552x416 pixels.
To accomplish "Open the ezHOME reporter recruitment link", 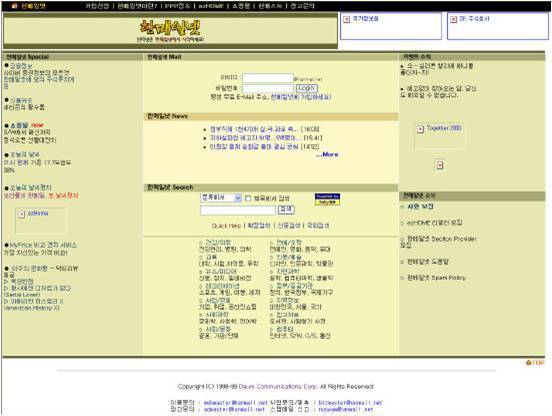I will tap(434, 223).
